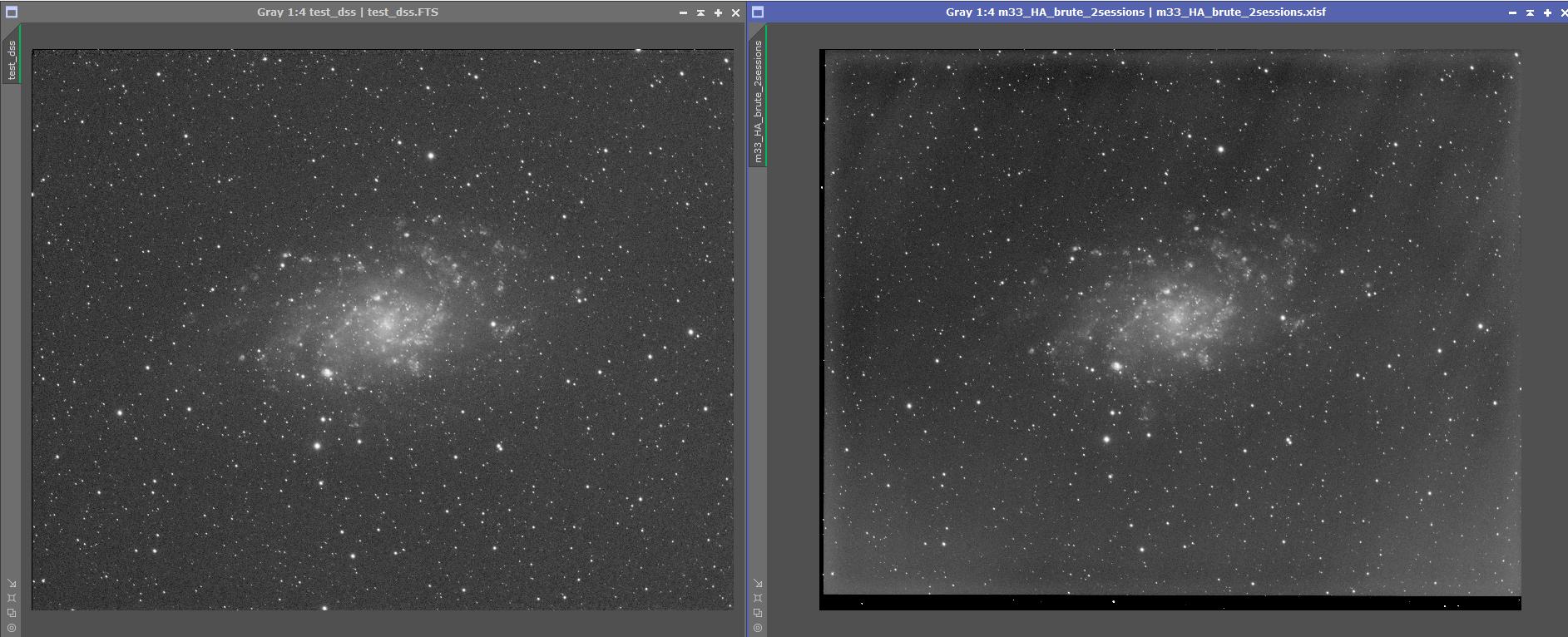Click the concentric circles icon in m33_HA_brute_2sessions window

(758, 628)
